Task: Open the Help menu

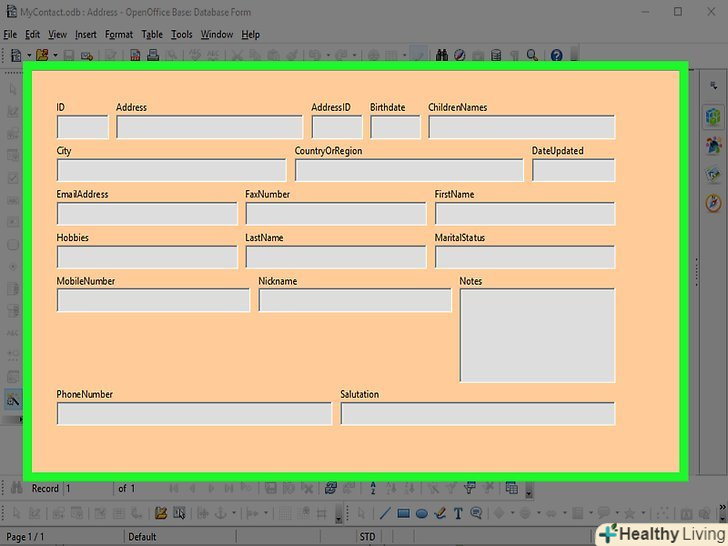Action: (x=250, y=34)
